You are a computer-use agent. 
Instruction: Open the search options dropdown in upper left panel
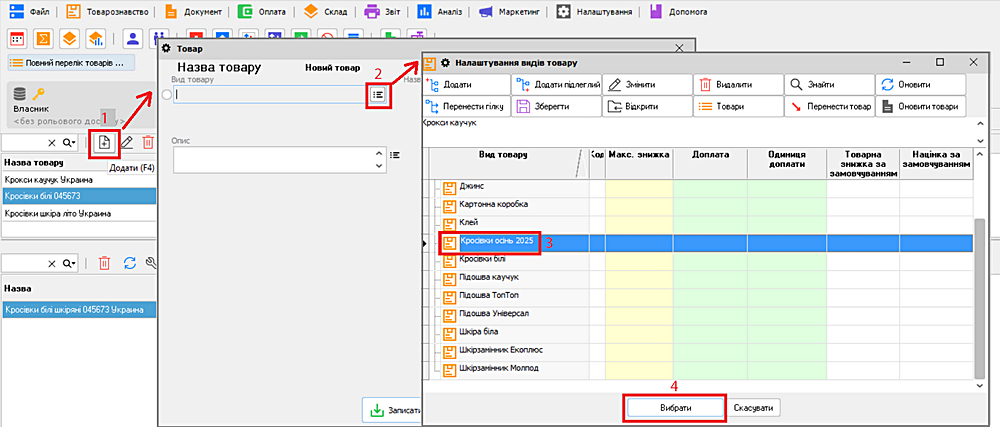[x=70, y=143]
